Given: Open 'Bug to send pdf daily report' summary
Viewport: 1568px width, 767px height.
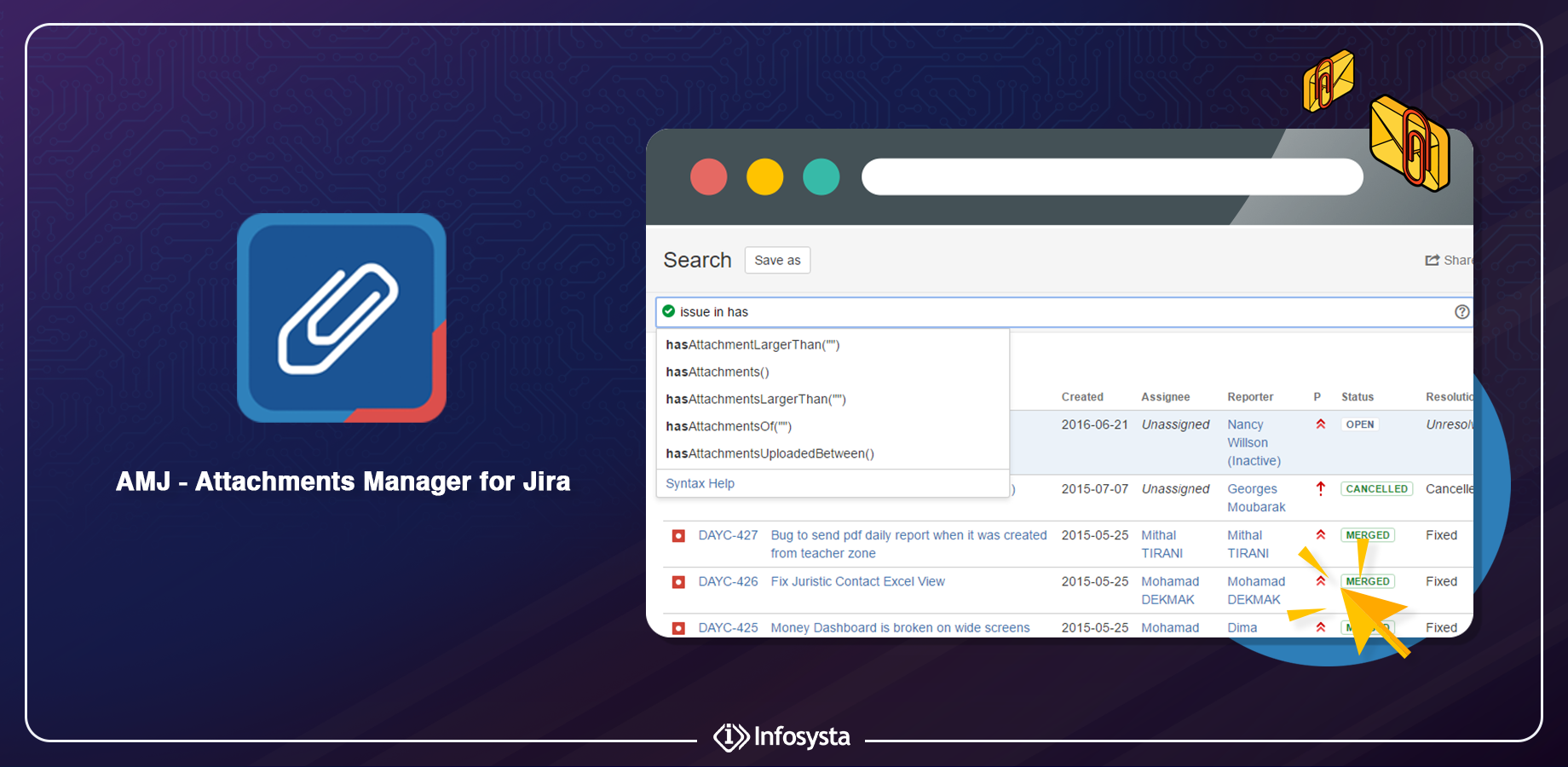Looking at the screenshot, I should point(908,544).
